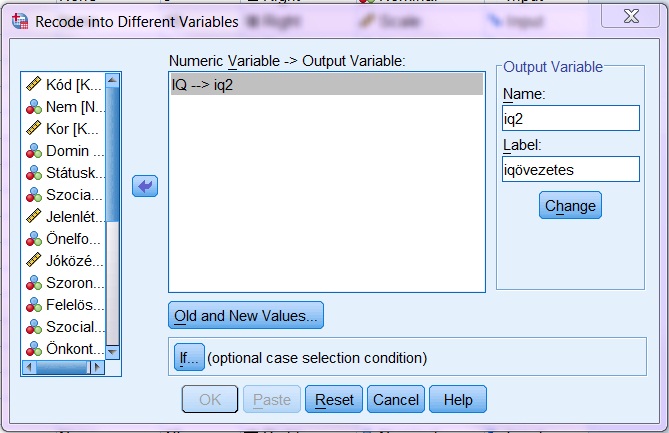Click the arrow button to move the variable back
The image size is (669, 433).
[145, 187]
